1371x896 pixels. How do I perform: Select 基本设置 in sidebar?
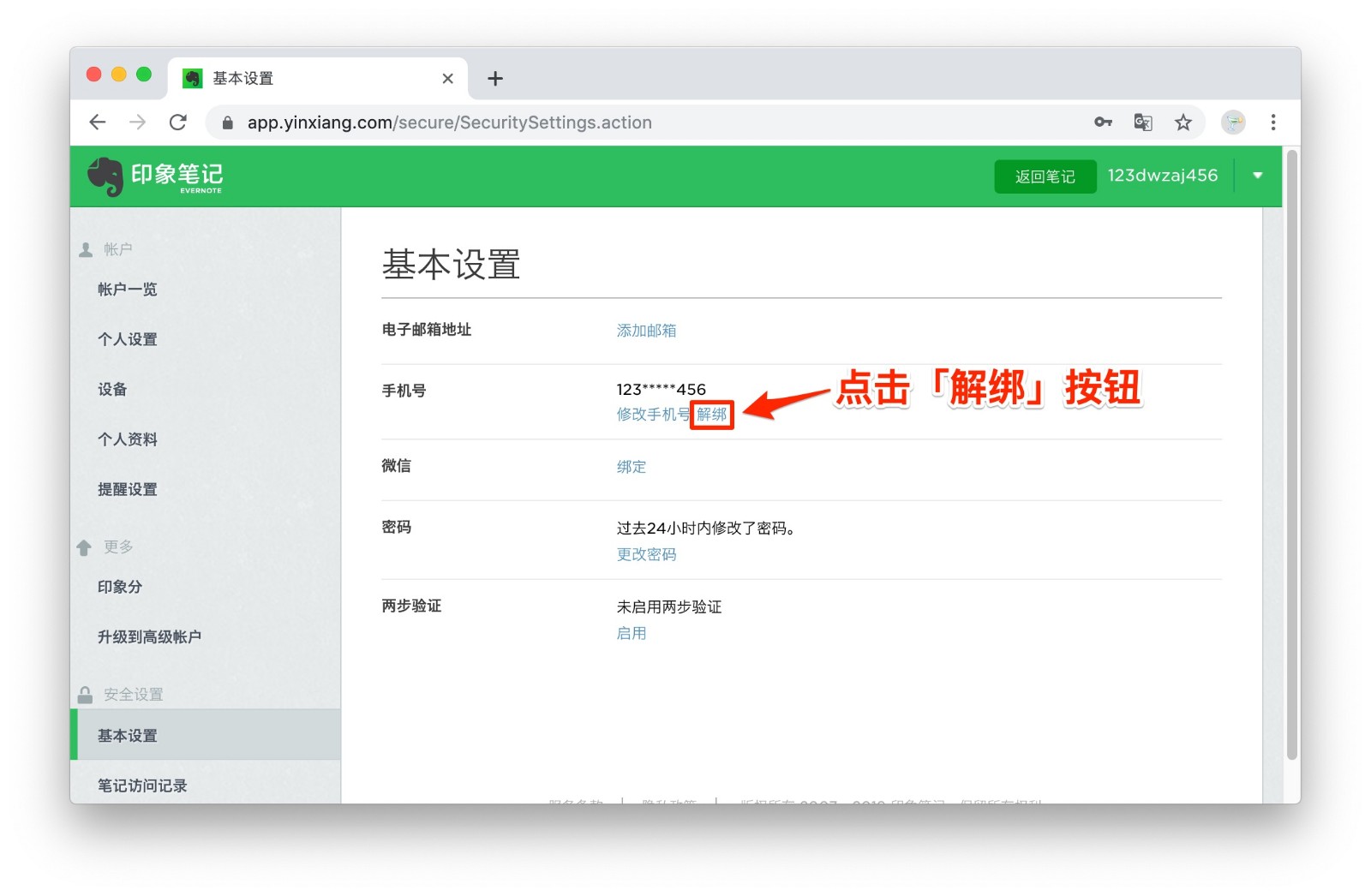coord(206,735)
